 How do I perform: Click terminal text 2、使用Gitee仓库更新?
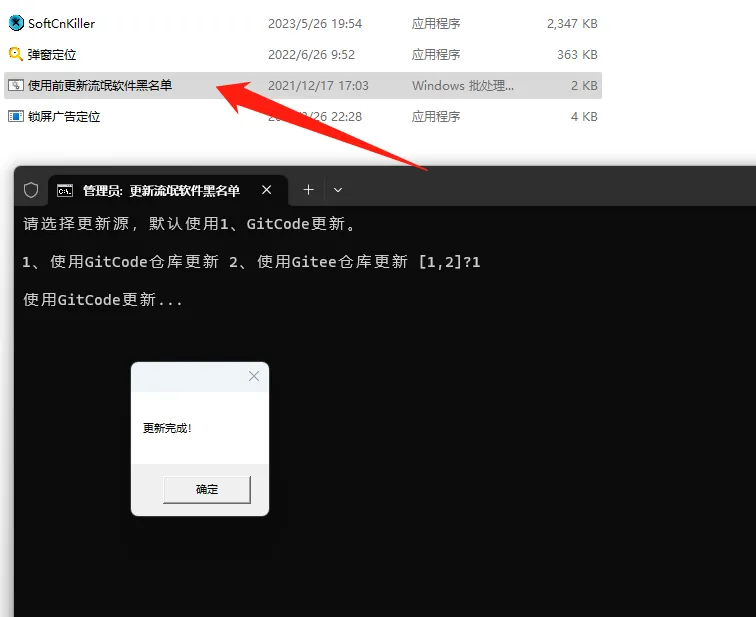(x=318, y=262)
